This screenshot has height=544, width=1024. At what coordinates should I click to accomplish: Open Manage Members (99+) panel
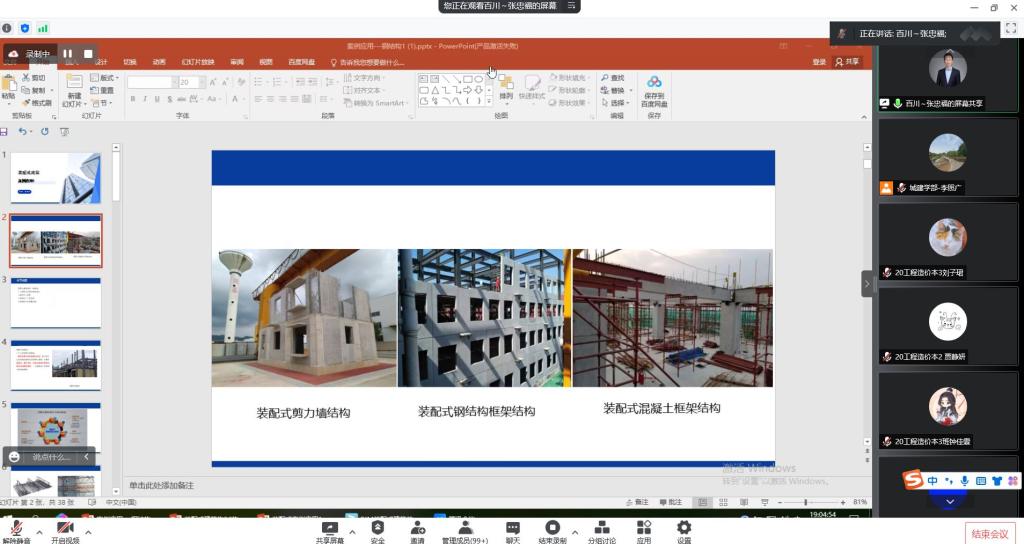pos(465,531)
